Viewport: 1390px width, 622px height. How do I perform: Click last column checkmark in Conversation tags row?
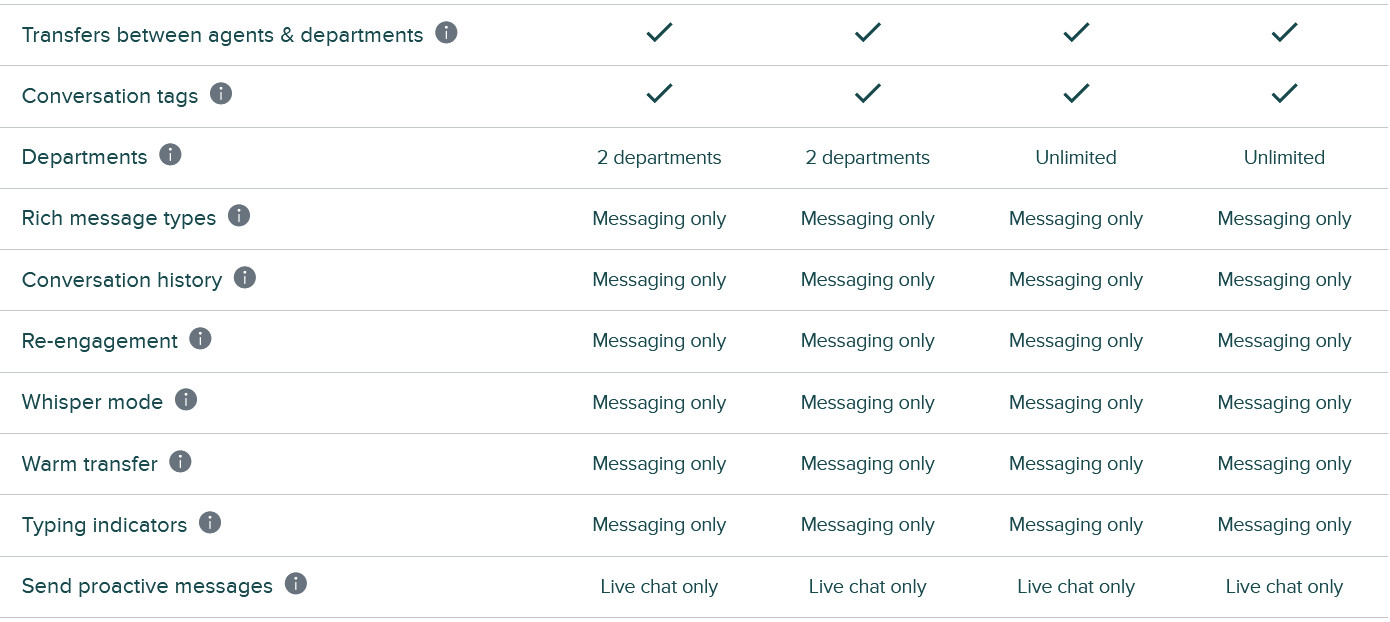point(1284,94)
